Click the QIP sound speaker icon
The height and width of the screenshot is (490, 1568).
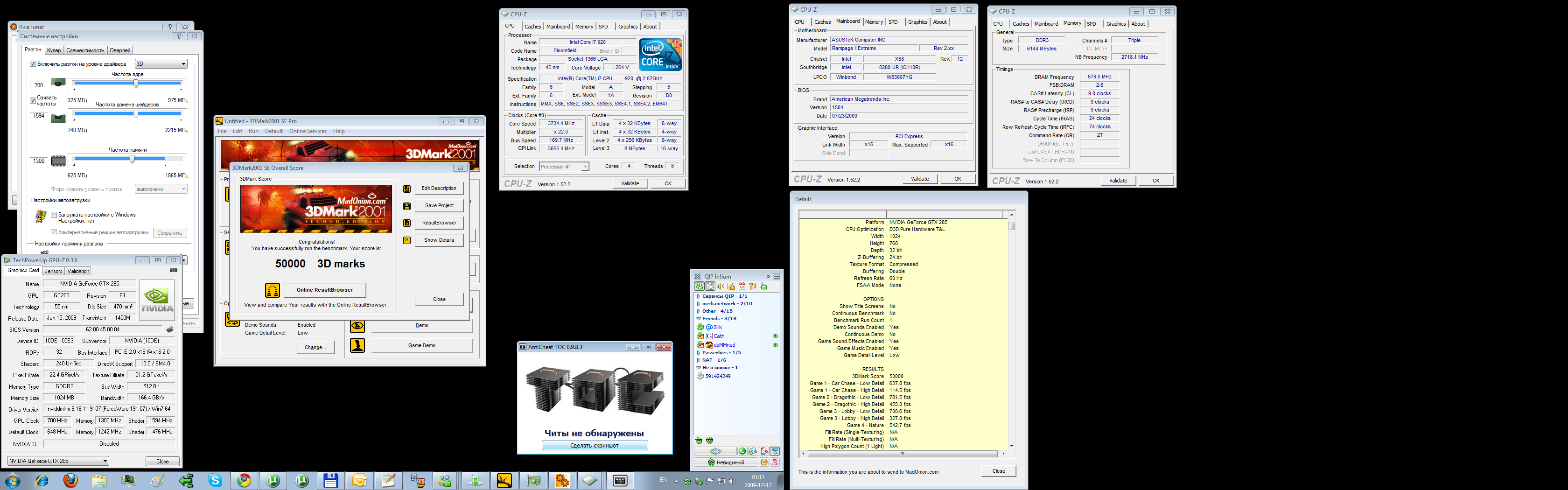721,286
